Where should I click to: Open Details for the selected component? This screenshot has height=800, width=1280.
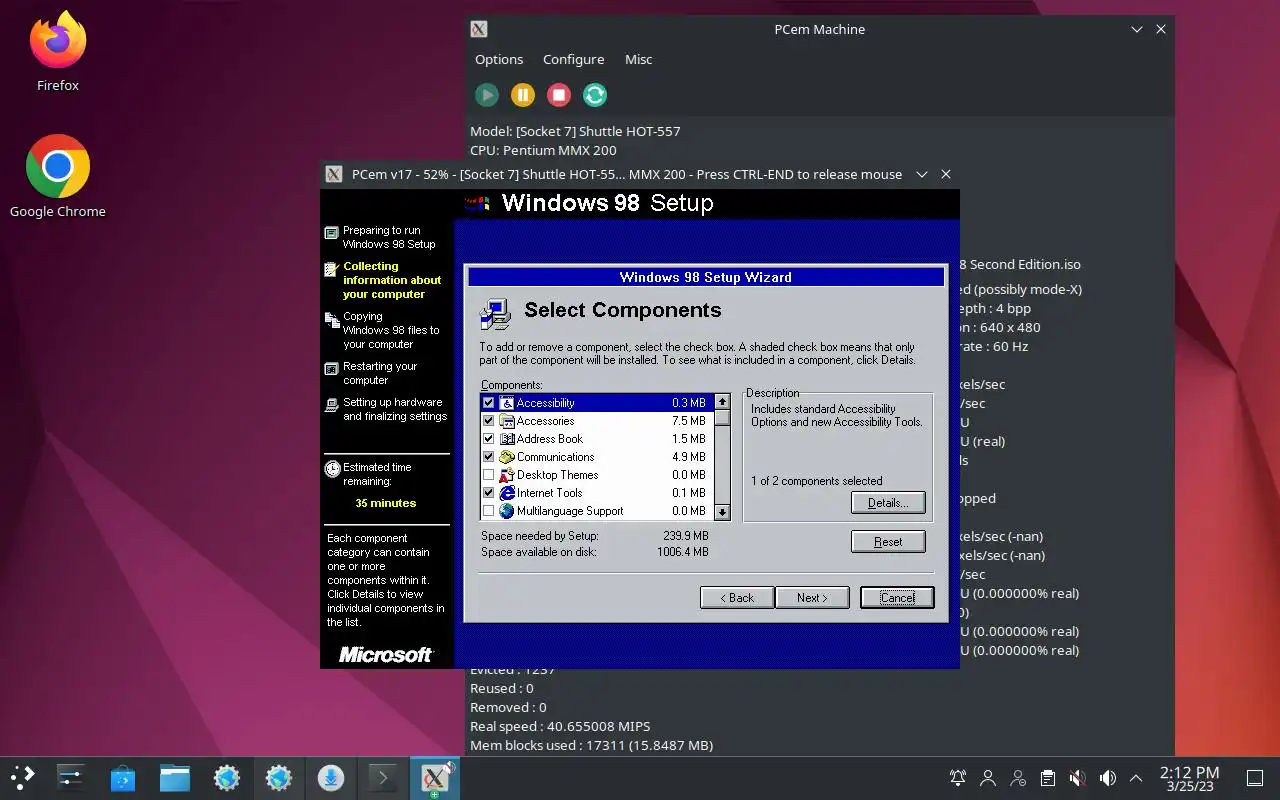click(888, 502)
